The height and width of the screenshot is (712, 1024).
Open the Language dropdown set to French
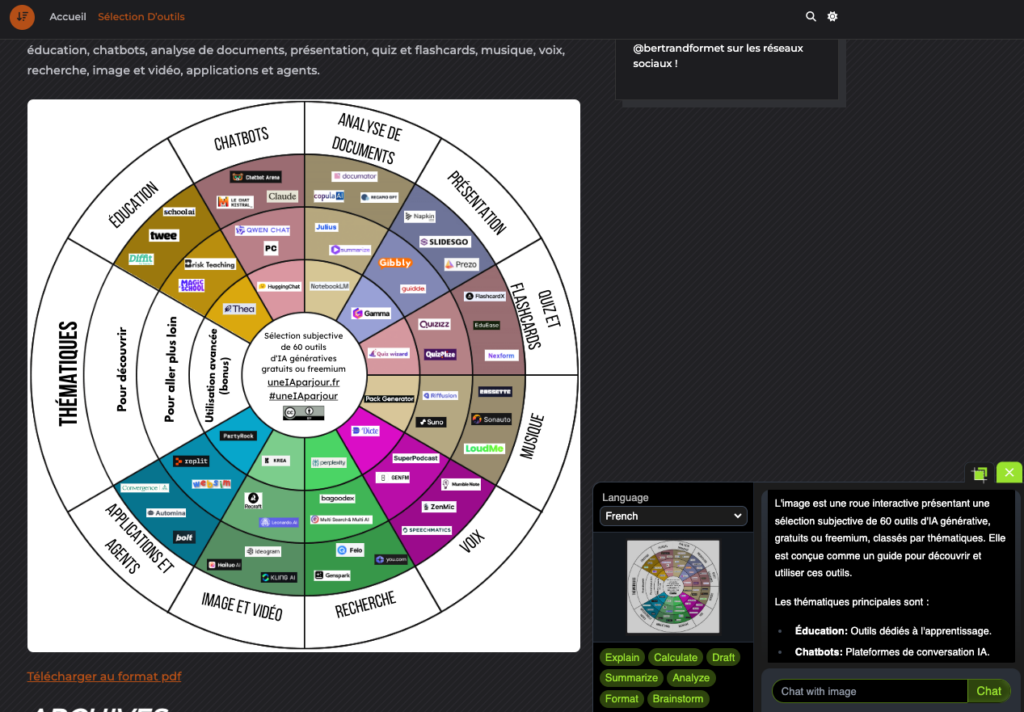pos(673,516)
